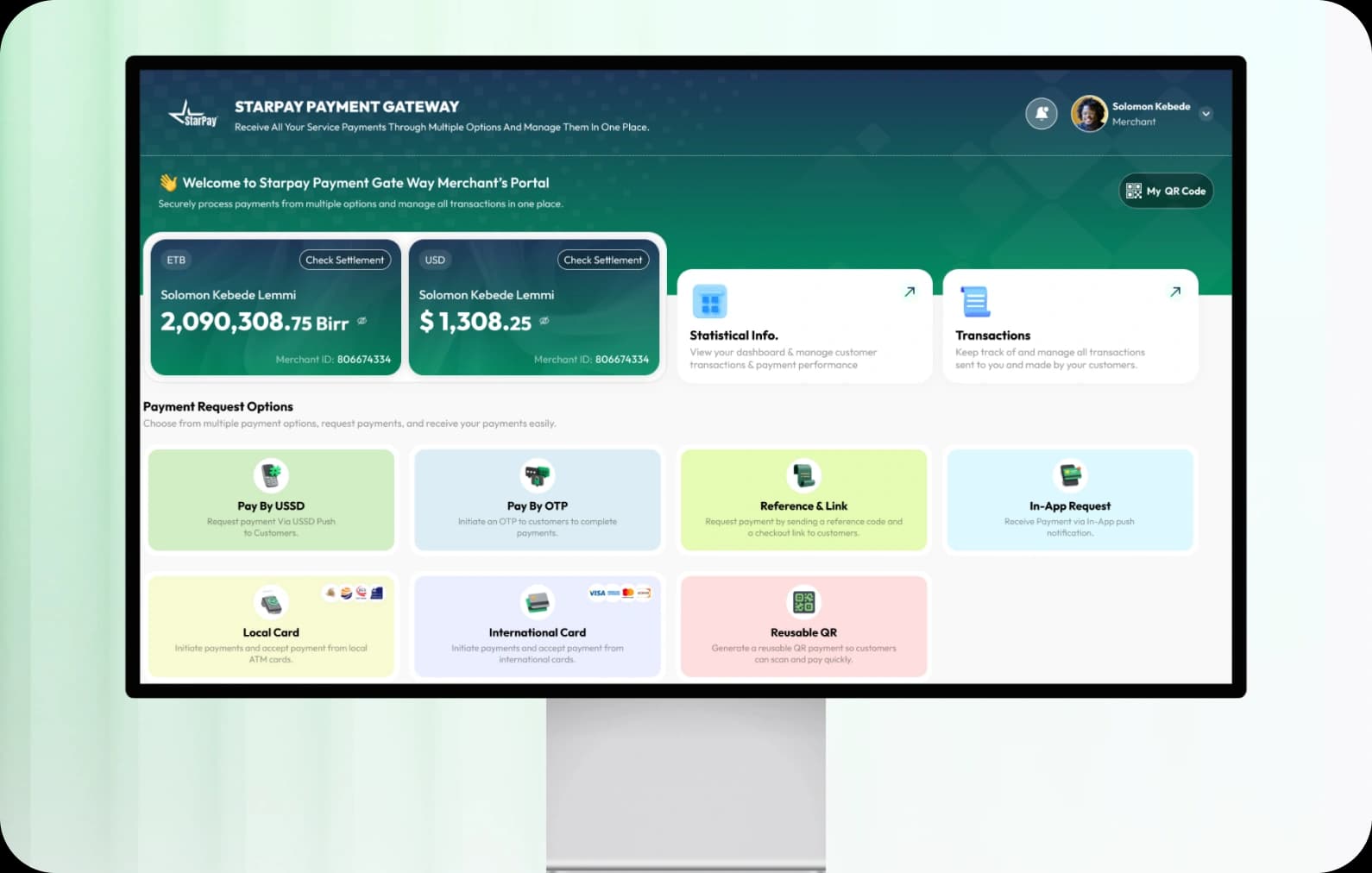
Task: Hide the USD balance with the eye icon
Action: 544,321
